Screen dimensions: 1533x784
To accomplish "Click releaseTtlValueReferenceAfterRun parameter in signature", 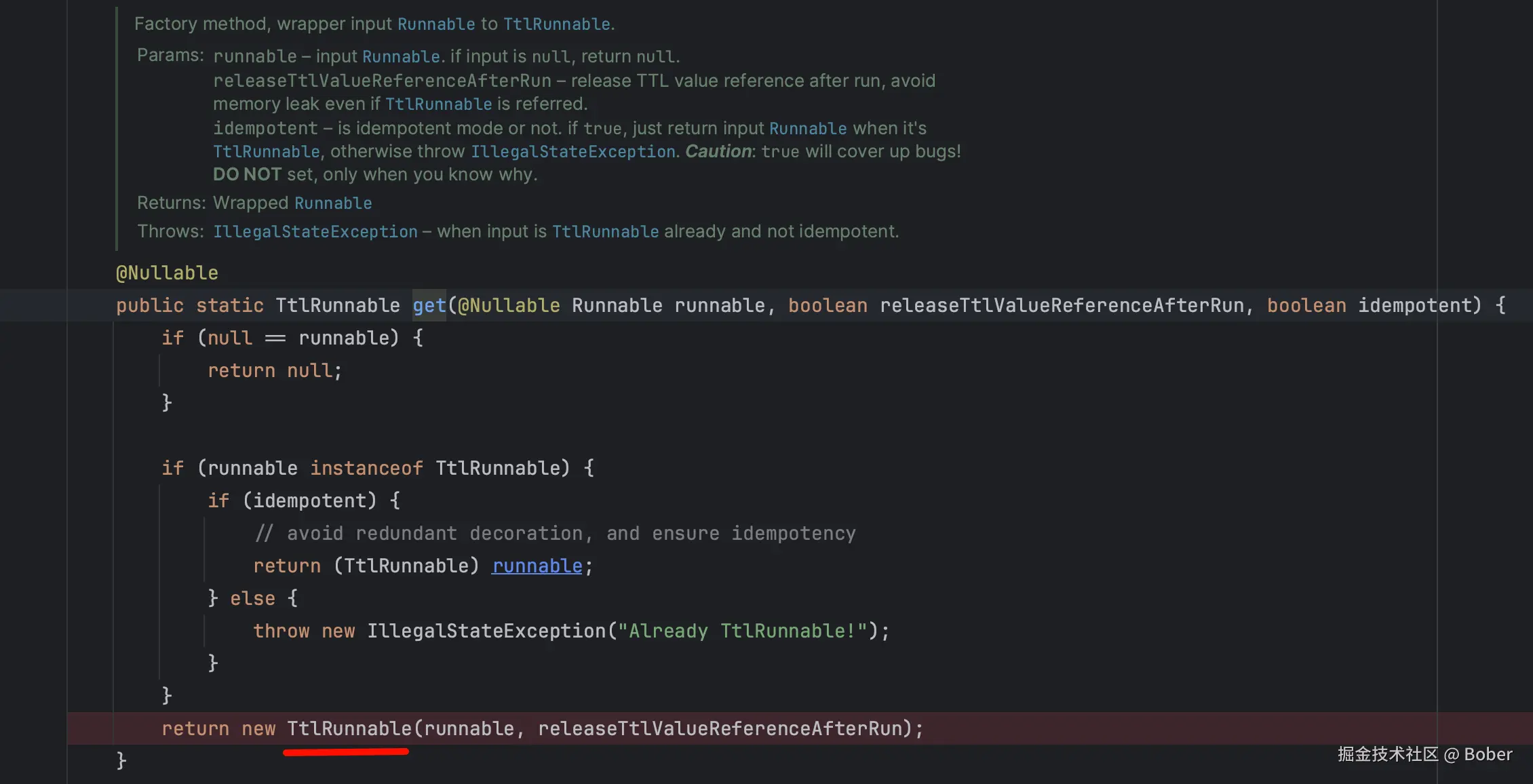I will pos(1062,306).
